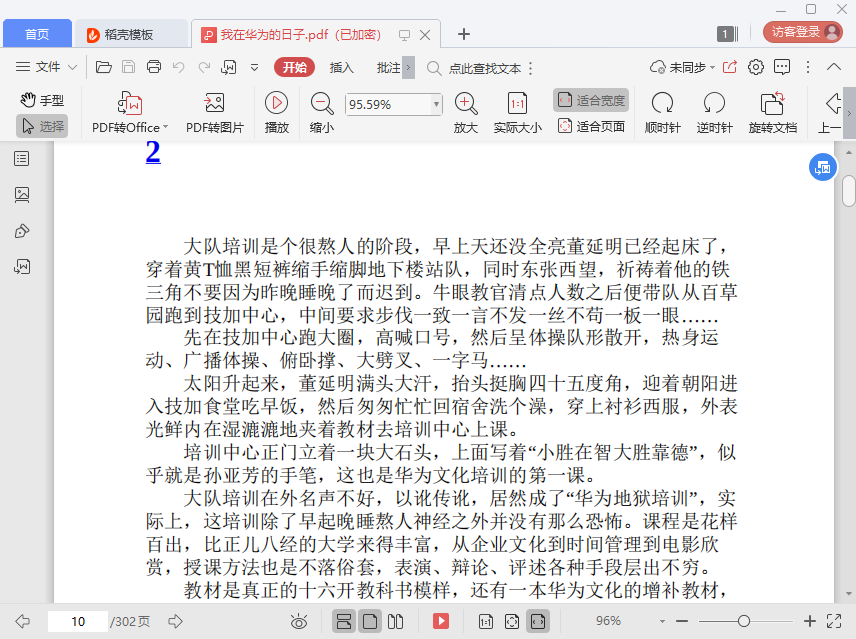This screenshot has width=856, height=639.
Task: Open the annotation pen sidebar icon
Action: click(x=22, y=231)
